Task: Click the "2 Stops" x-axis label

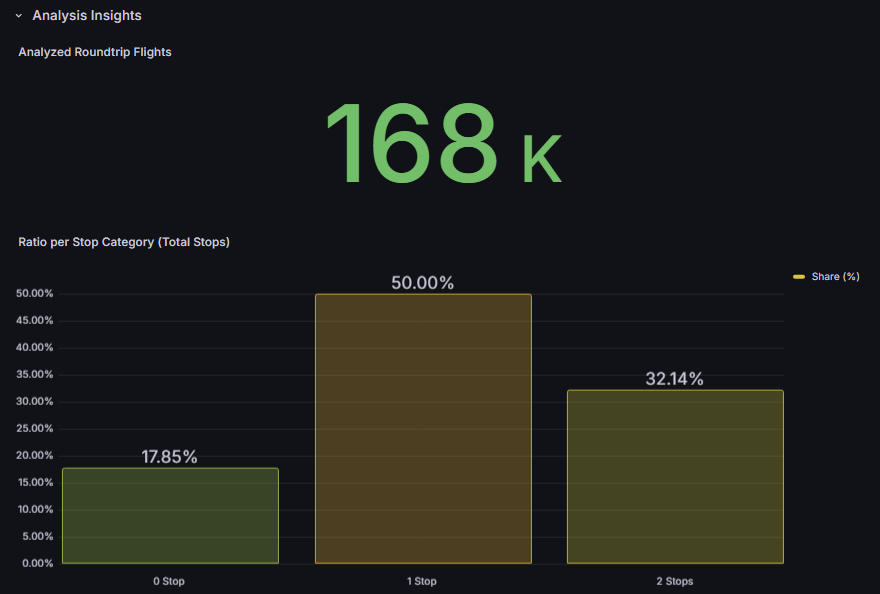Action: tap(675, 581)
